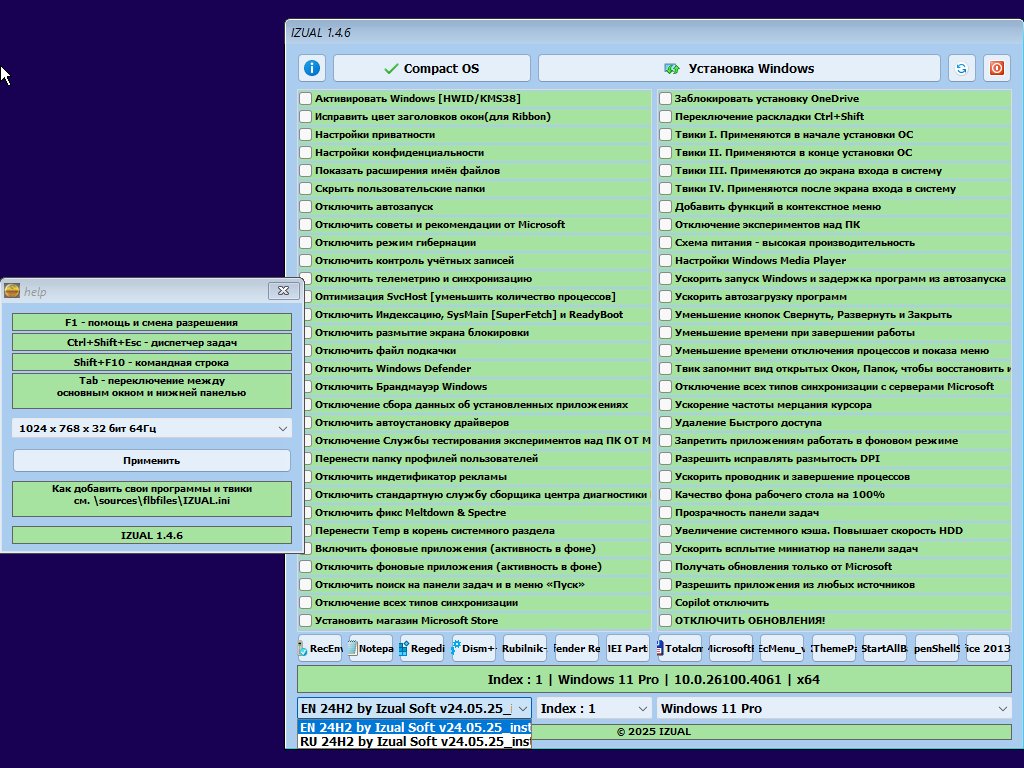Check Настройки приватности option
This screenshot has height=768, width=1024.
306,135
